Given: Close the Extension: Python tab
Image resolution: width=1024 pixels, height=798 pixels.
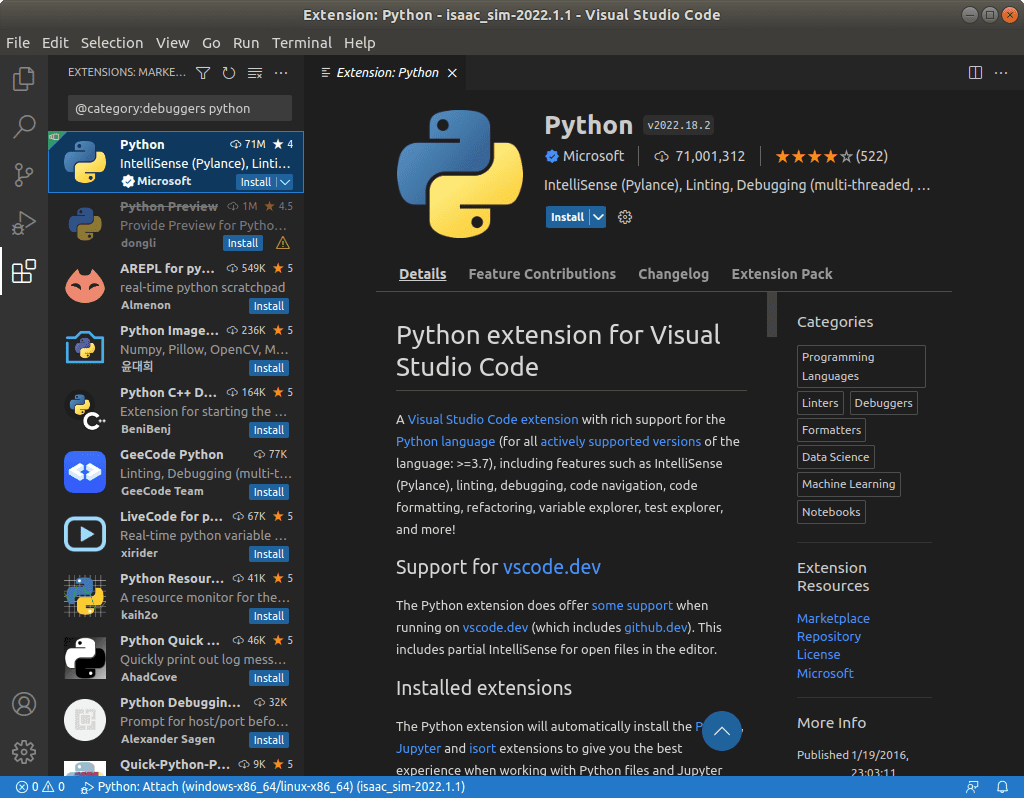Looking at the screenshot, I should [x=452, y=73].
